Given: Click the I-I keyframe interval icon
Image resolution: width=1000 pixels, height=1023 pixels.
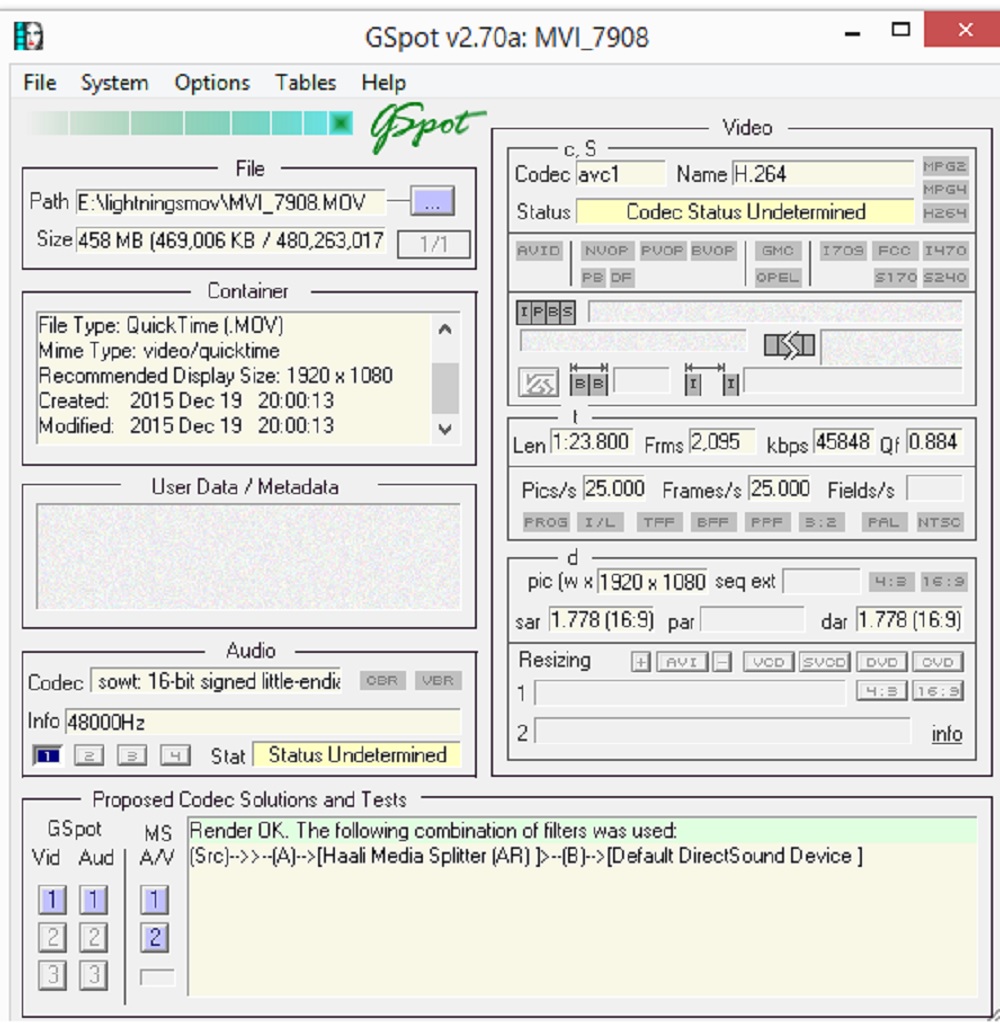Looking at the screenshot, I should [x=712, y=380].
